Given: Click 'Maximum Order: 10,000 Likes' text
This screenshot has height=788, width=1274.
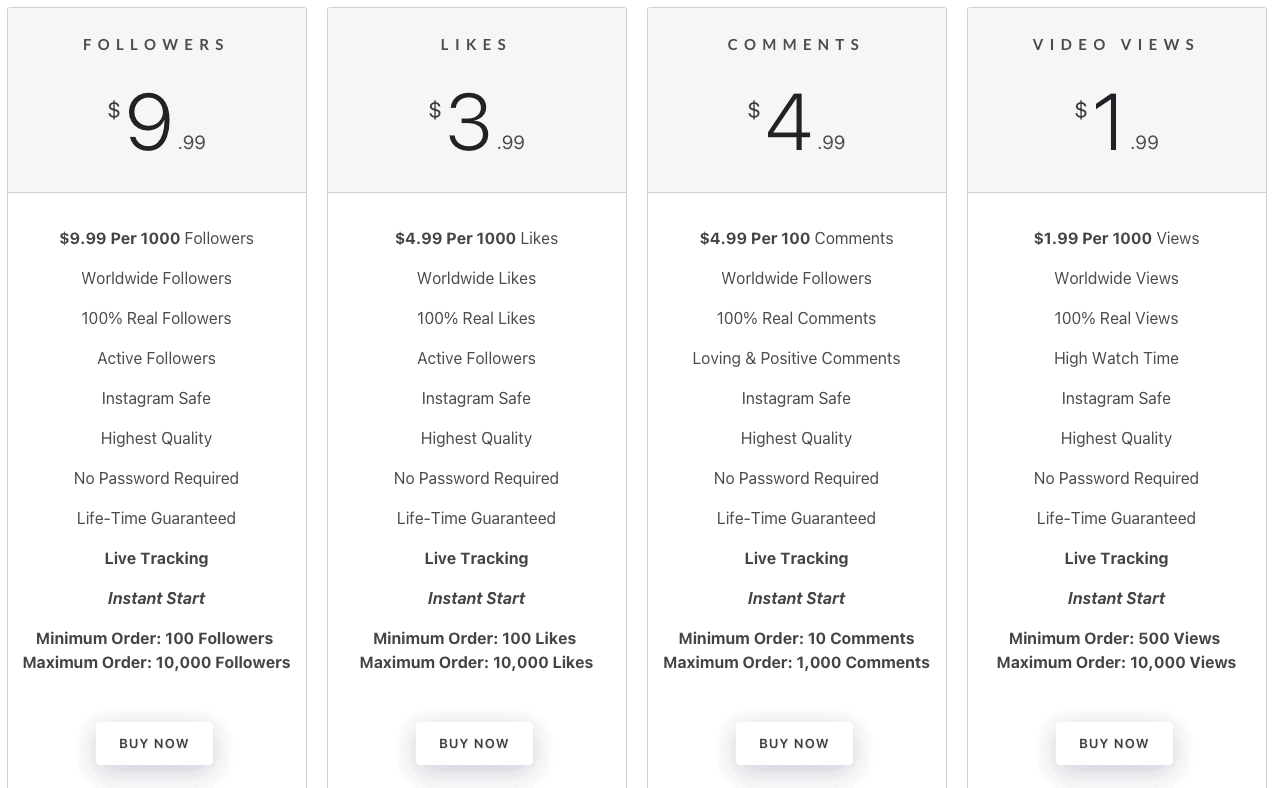Looking at the screenshot, I should (476, 662).
